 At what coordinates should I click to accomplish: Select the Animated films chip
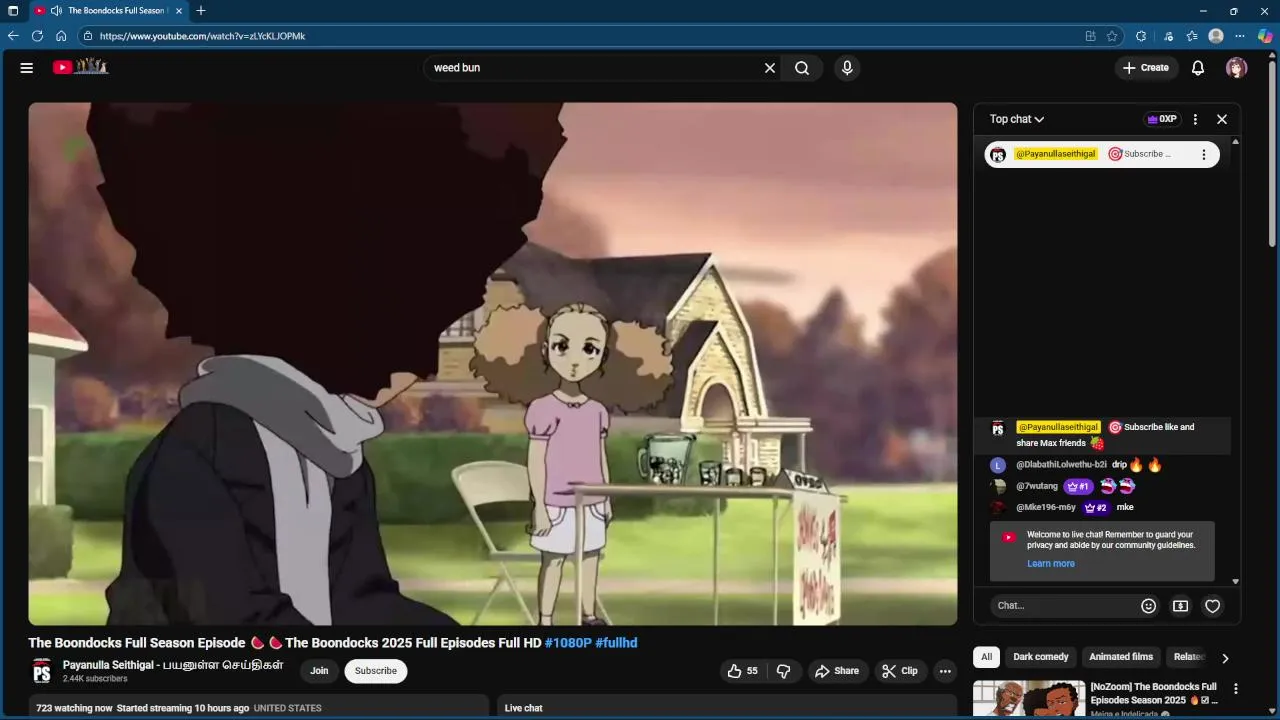pos(1121,657)
